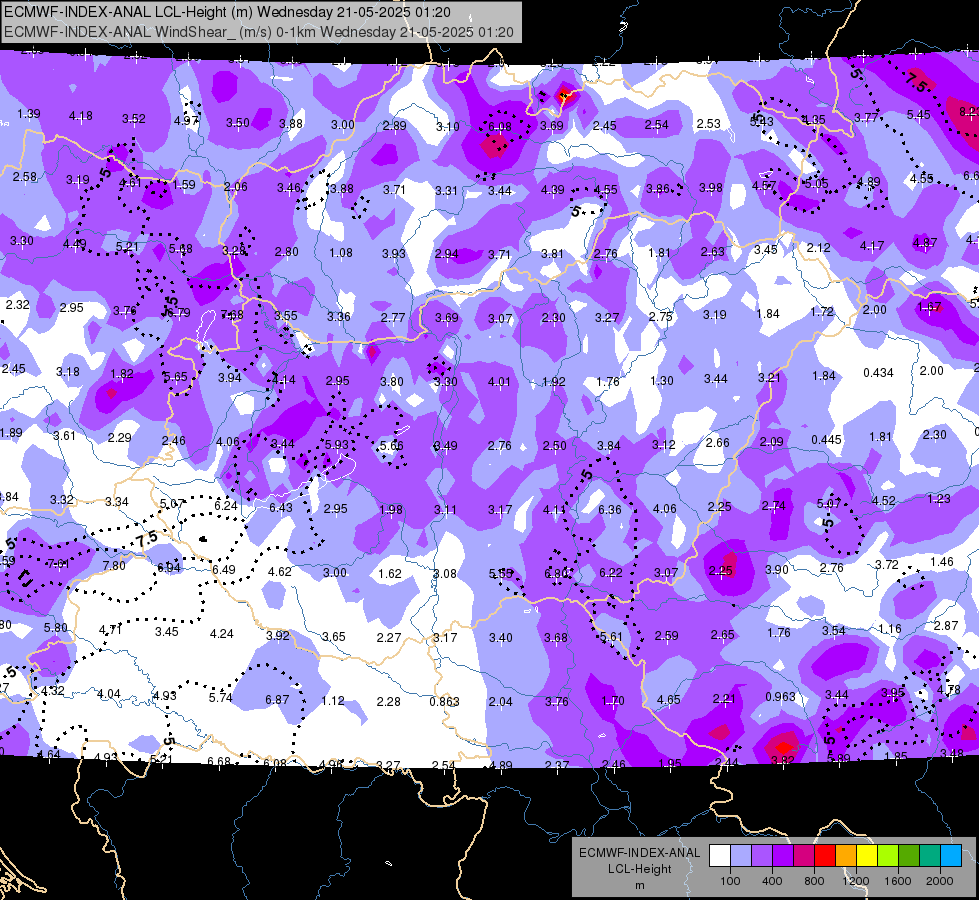
Task: Click the legend tick label '2000'
Action: (x=940, y=881)
